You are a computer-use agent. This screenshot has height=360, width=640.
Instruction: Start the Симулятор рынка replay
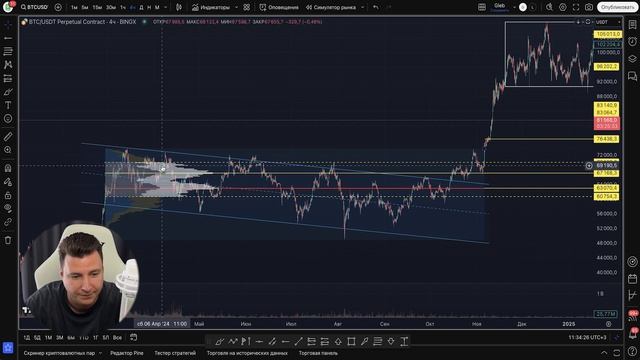click(331, 7)
